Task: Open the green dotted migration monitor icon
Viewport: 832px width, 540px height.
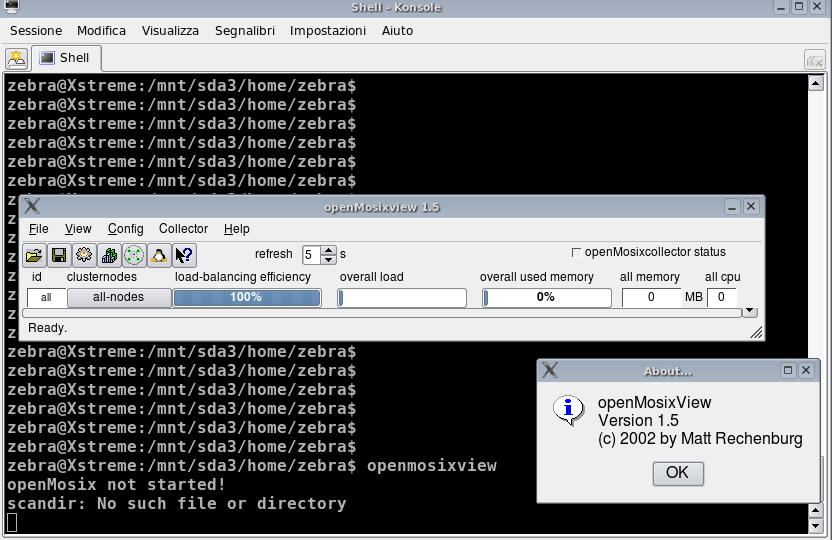Action: tap(134, 256)
